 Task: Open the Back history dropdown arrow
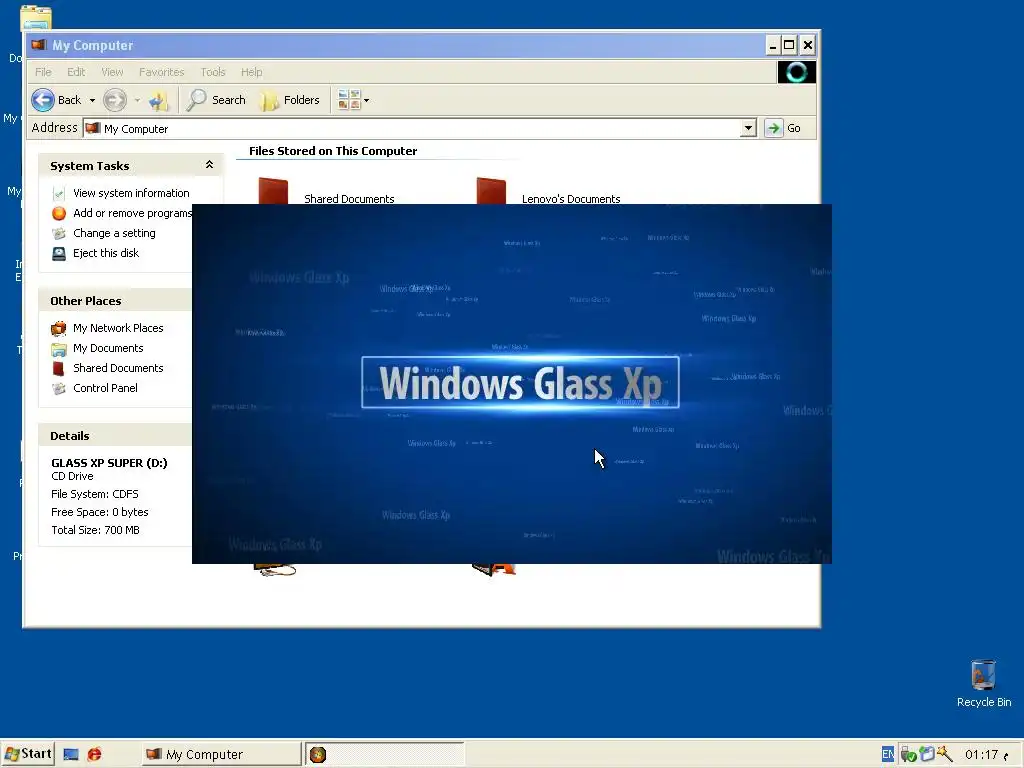point(92,101)
